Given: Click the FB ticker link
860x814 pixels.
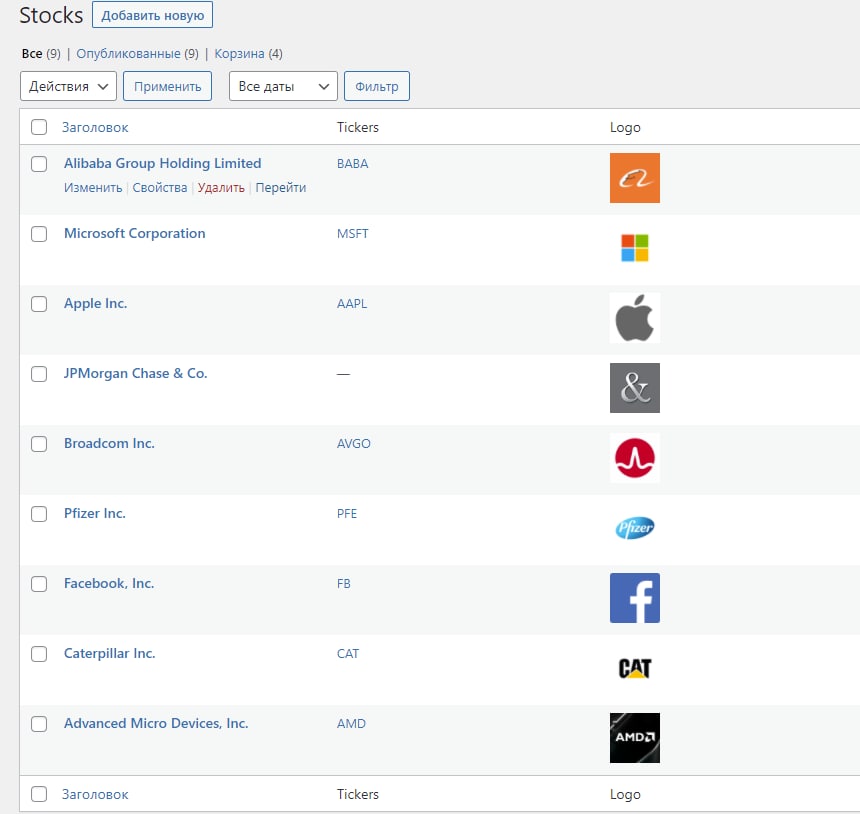Looking at the screenshot, I should click(x=343, y=584).
